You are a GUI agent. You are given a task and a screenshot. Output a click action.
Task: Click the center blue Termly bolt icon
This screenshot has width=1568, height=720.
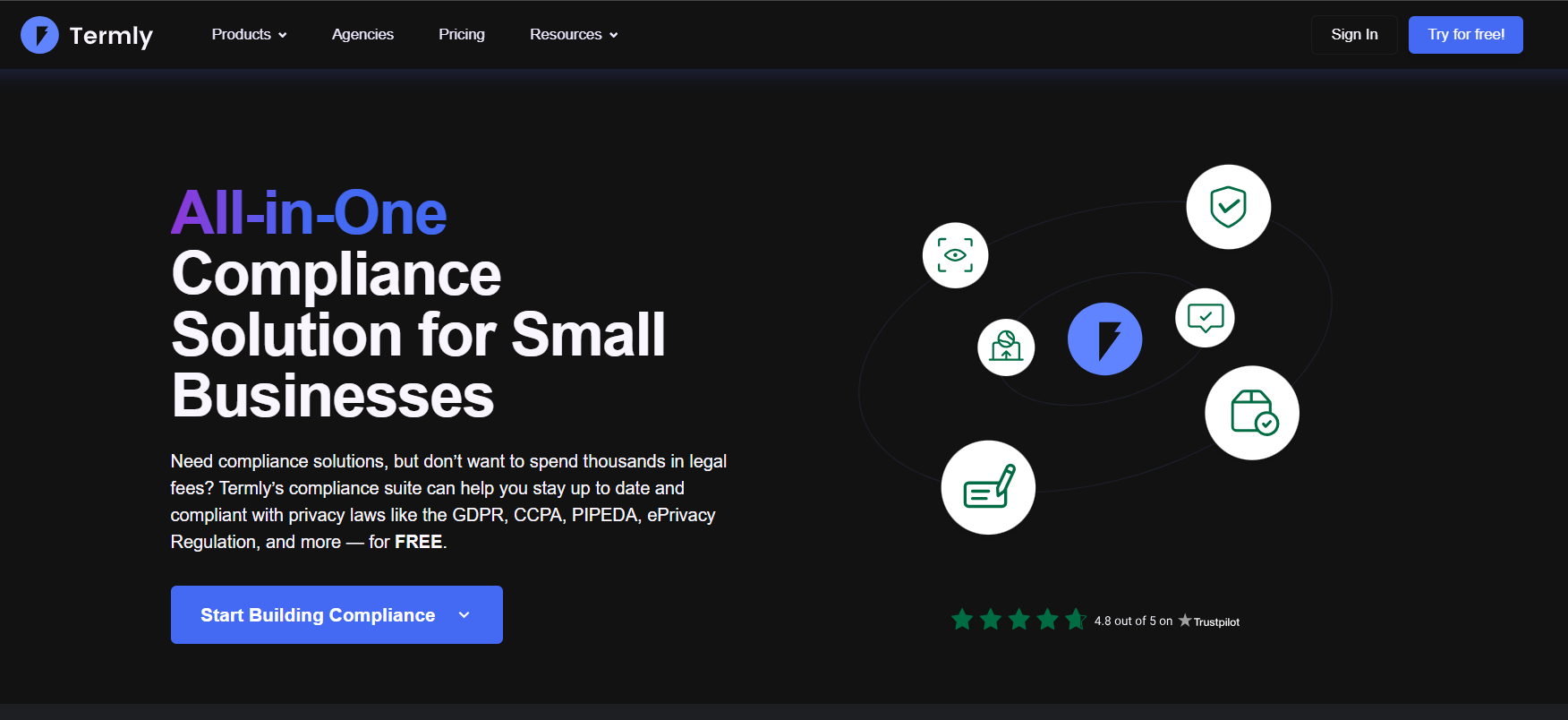pos(1104,339)
